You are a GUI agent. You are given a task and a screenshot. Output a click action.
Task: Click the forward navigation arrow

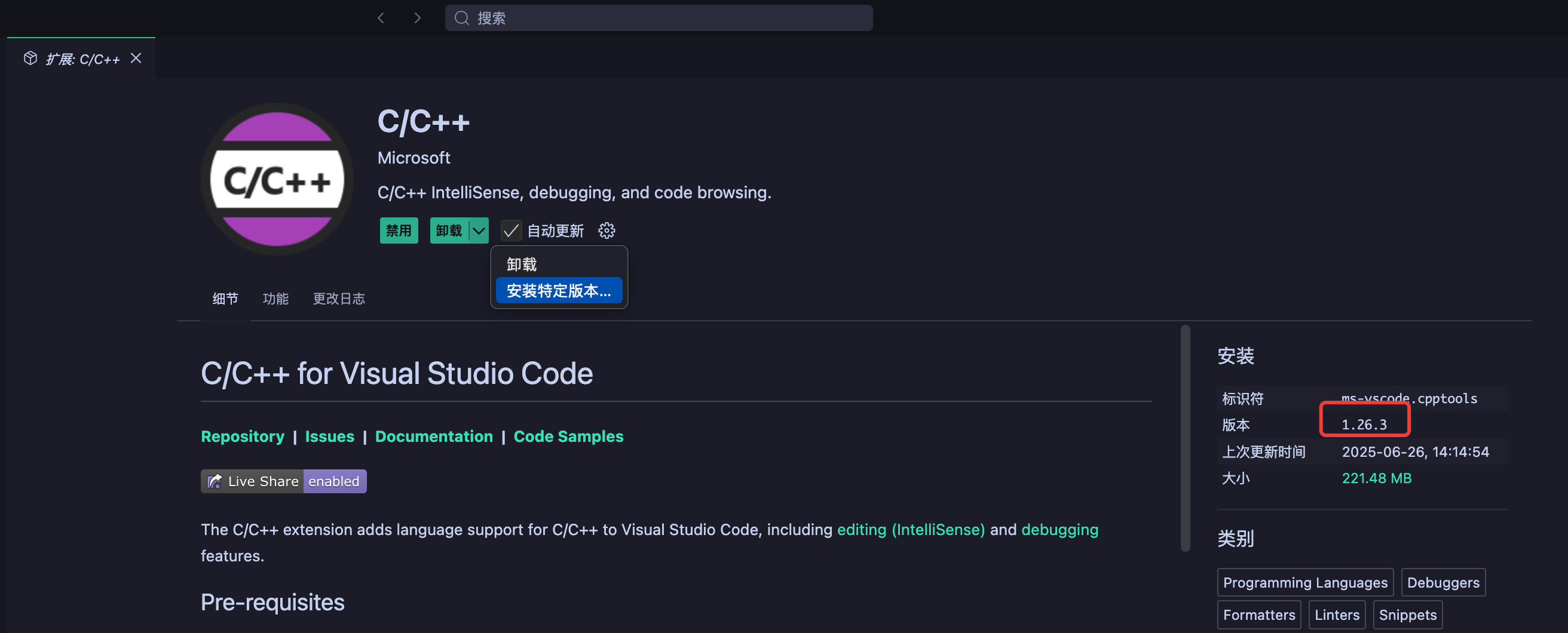[x=417, y=19]
